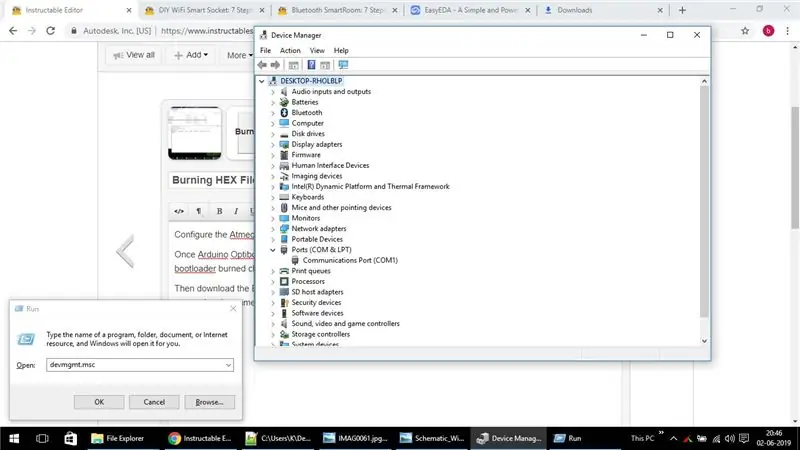800x450 pixels.
Task: Click the Back arrow in Device Manager toolbar
Action: (262, 65)
